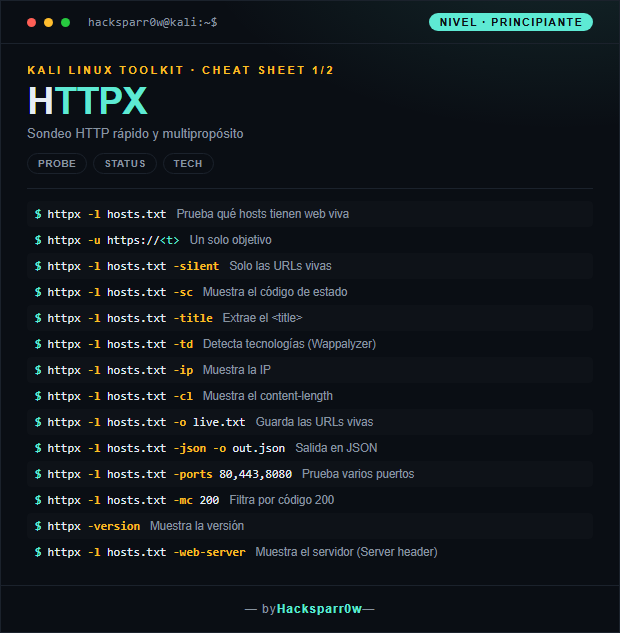Click the -sc flag
This screenshot has height=633, width=620.
click(x=183, y=292)
